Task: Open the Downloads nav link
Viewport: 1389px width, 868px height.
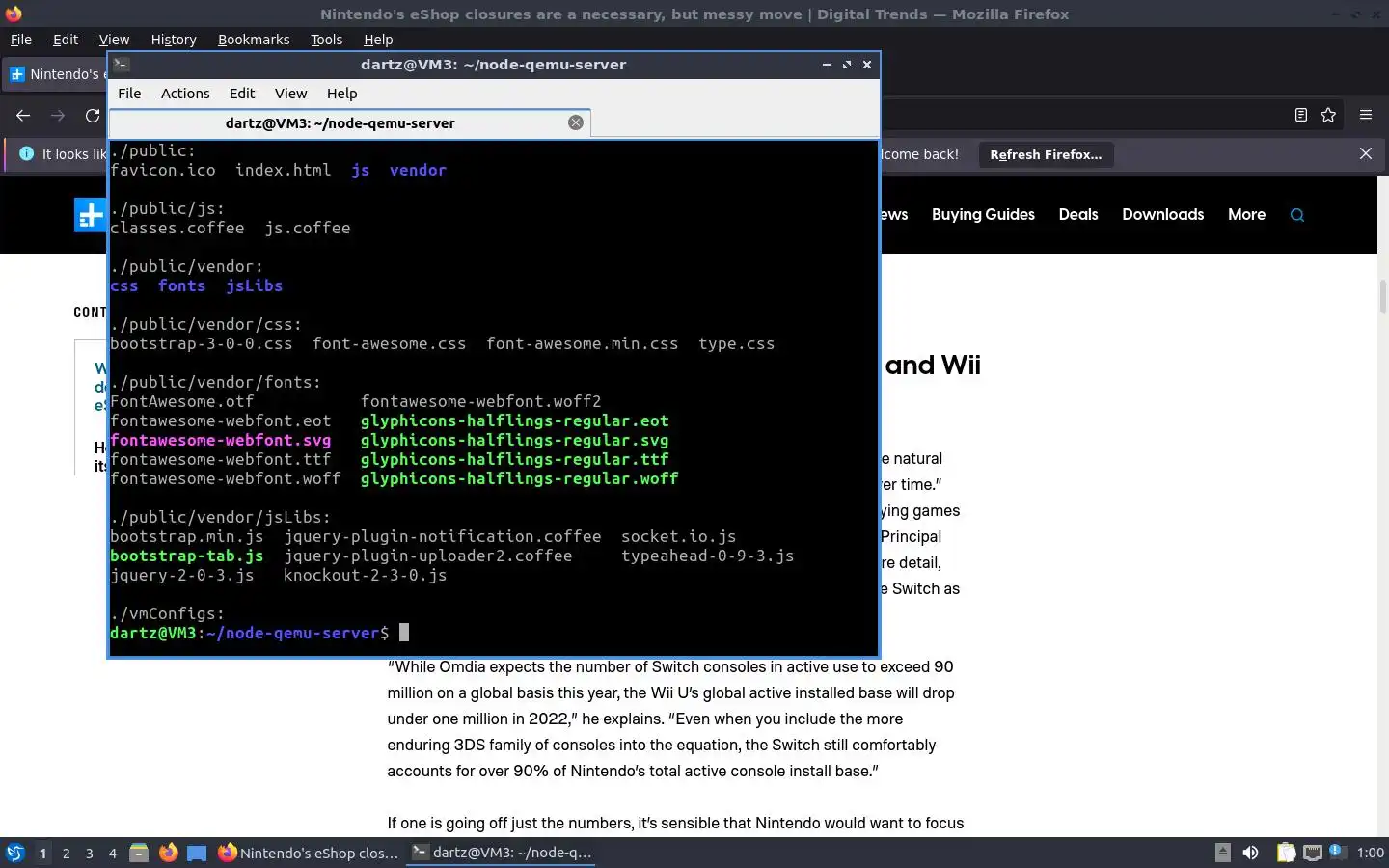Action: click(1162, 214)
